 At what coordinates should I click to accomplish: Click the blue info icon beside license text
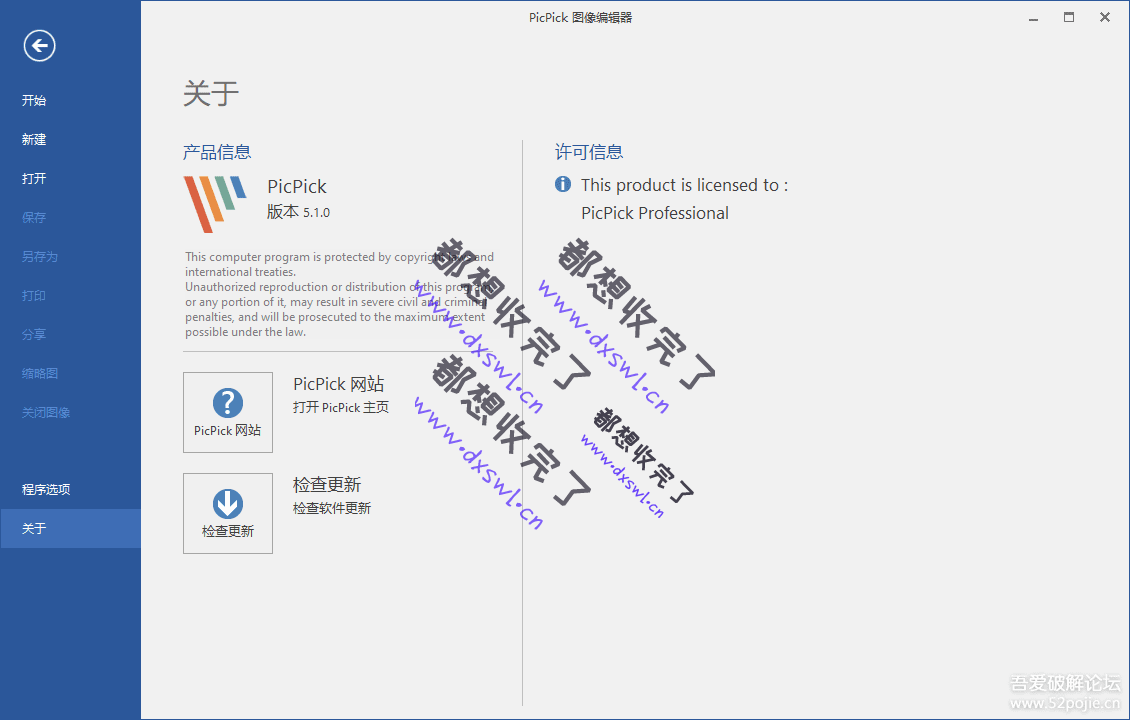563,185
